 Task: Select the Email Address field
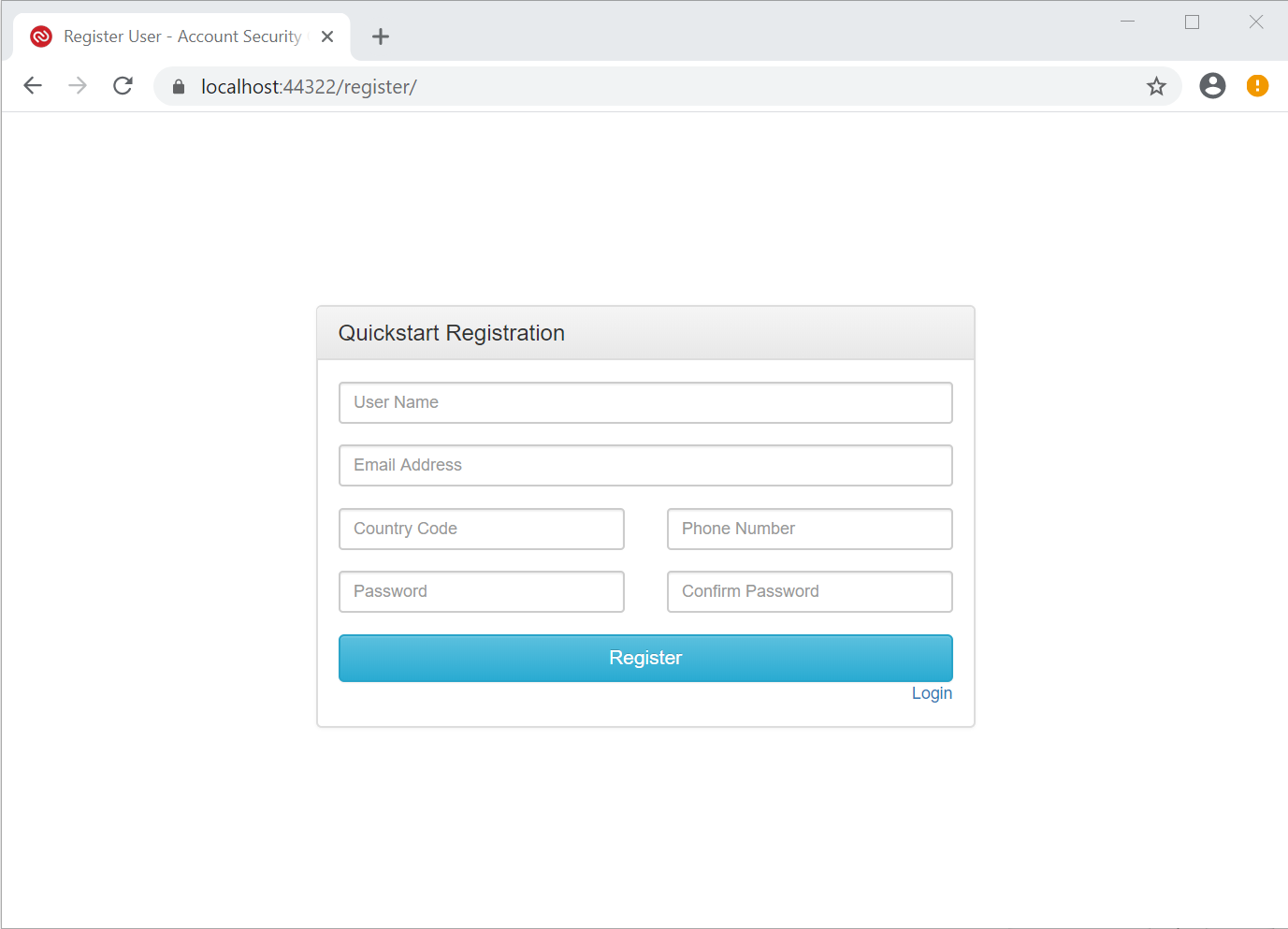click(x=645, y=465)
